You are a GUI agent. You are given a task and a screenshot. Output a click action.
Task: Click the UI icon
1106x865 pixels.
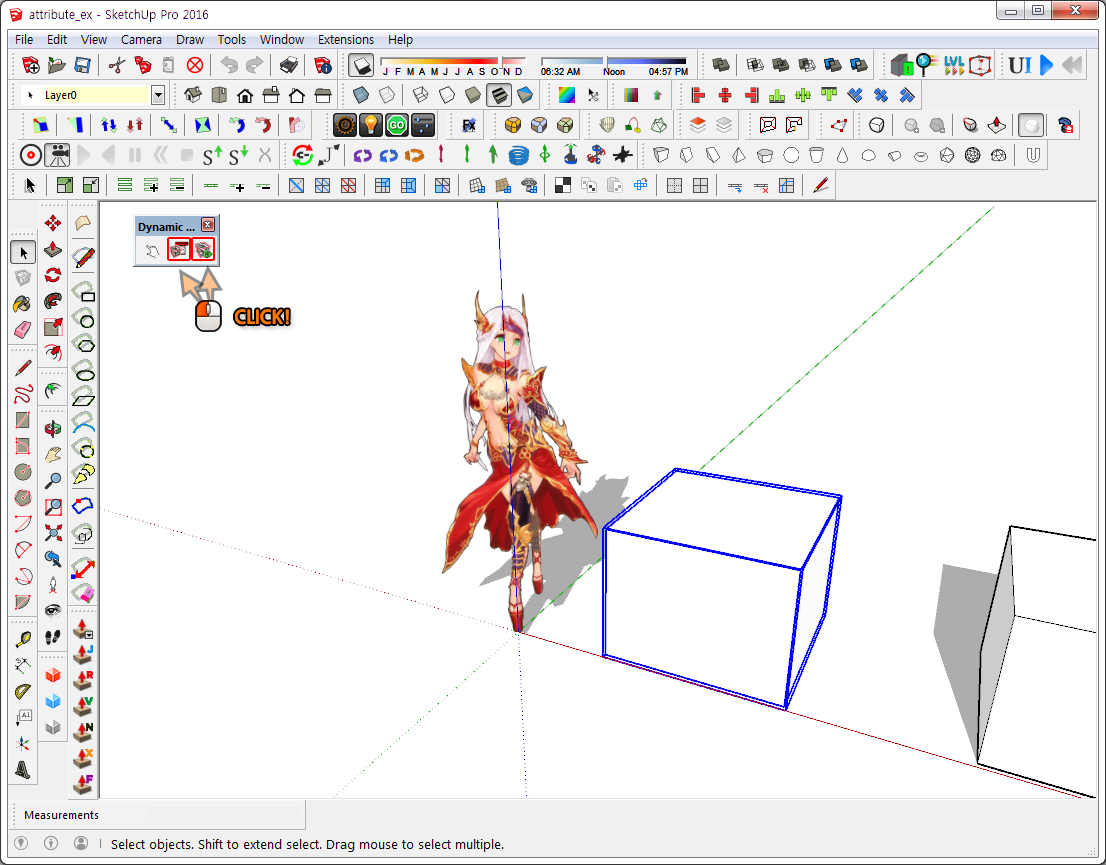[x=1020, y=66]
